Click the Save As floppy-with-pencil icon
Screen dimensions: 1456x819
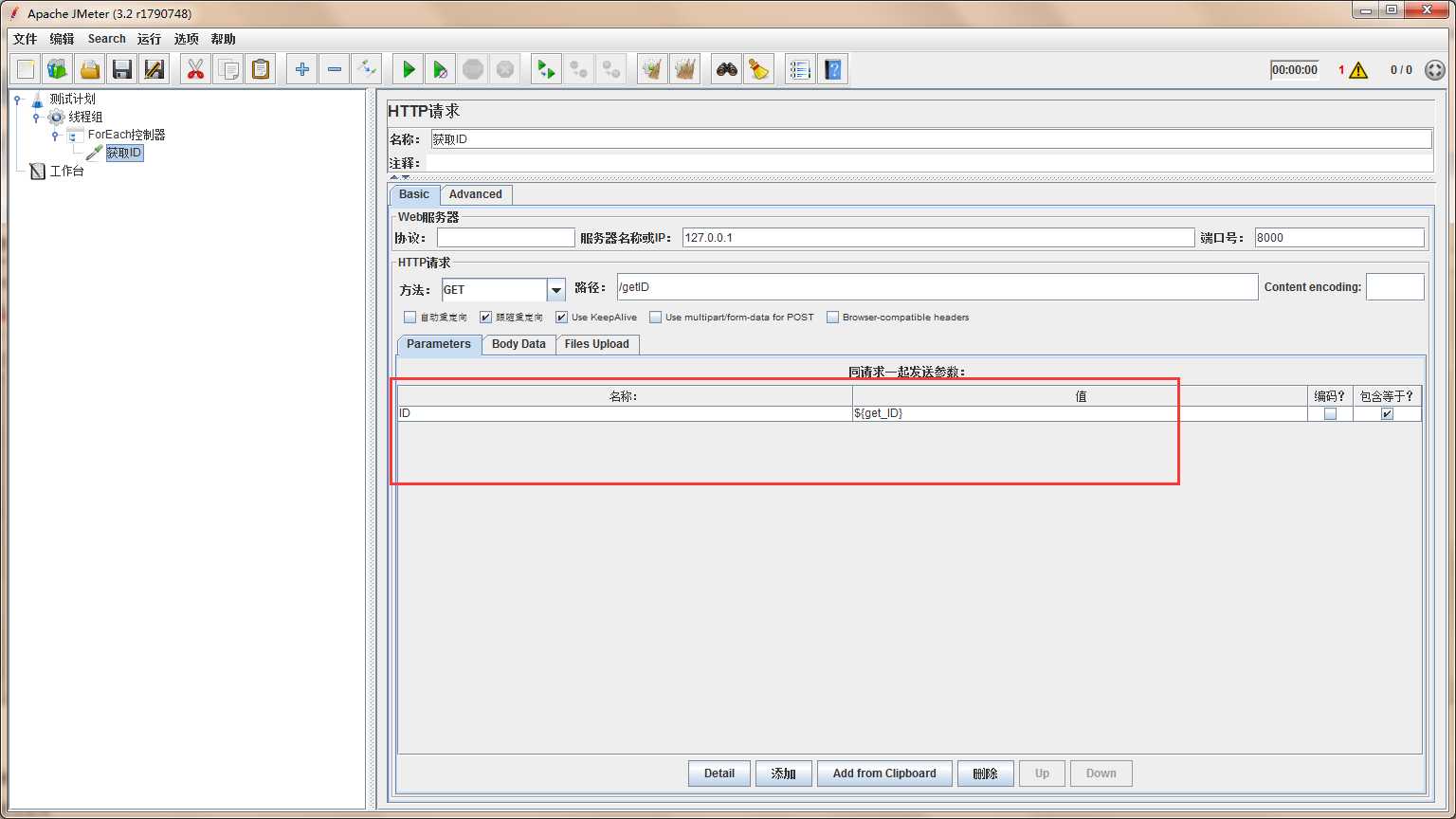coord(155,69)
